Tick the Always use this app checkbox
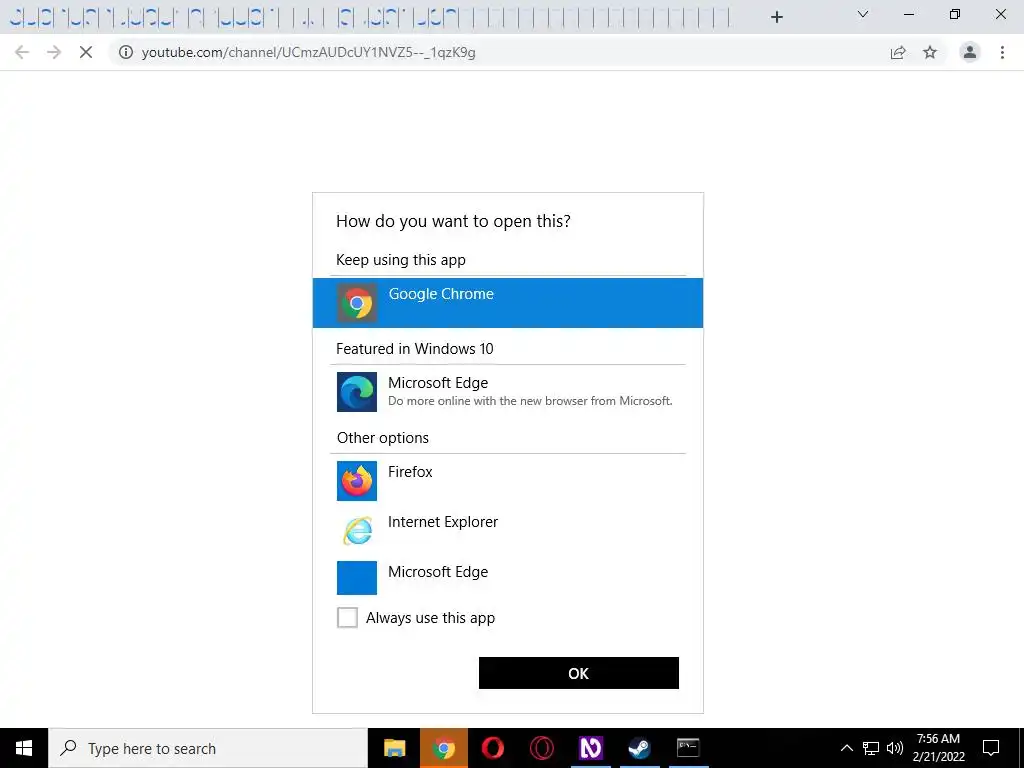 pyautogui.click(x=347, y=617)
